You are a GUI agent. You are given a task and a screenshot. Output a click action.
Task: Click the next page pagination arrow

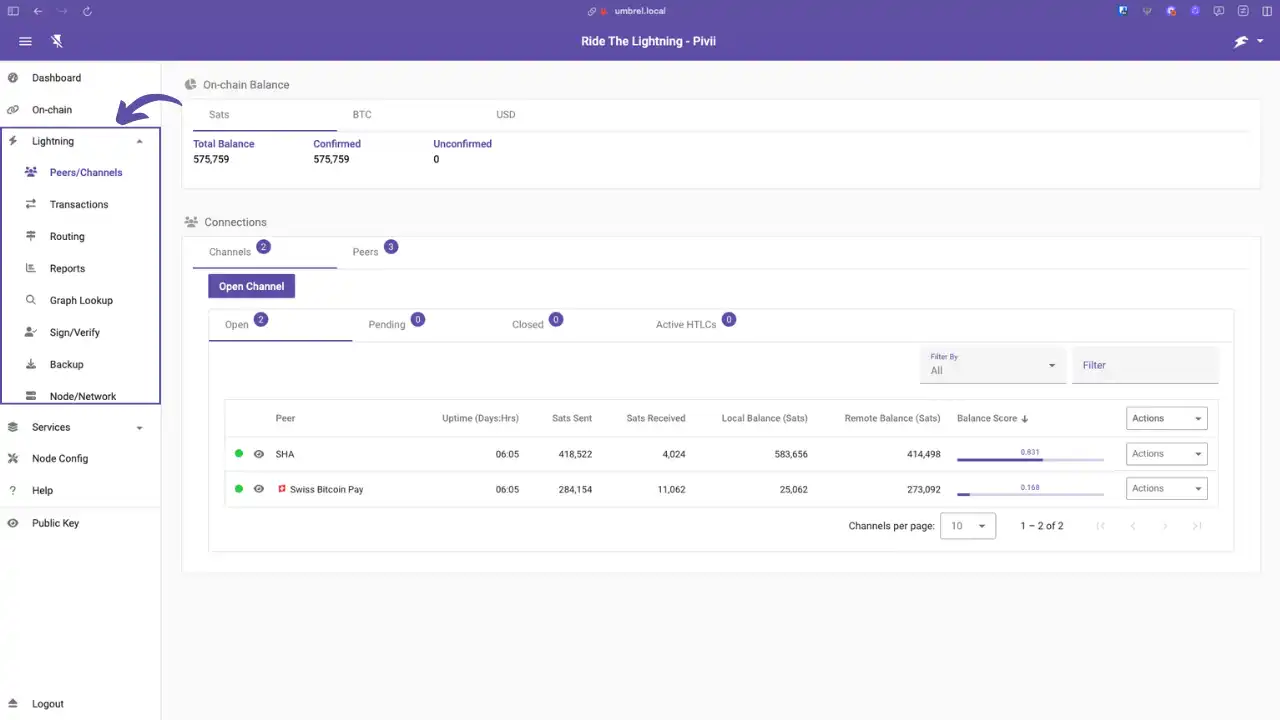click(1165, 526)
